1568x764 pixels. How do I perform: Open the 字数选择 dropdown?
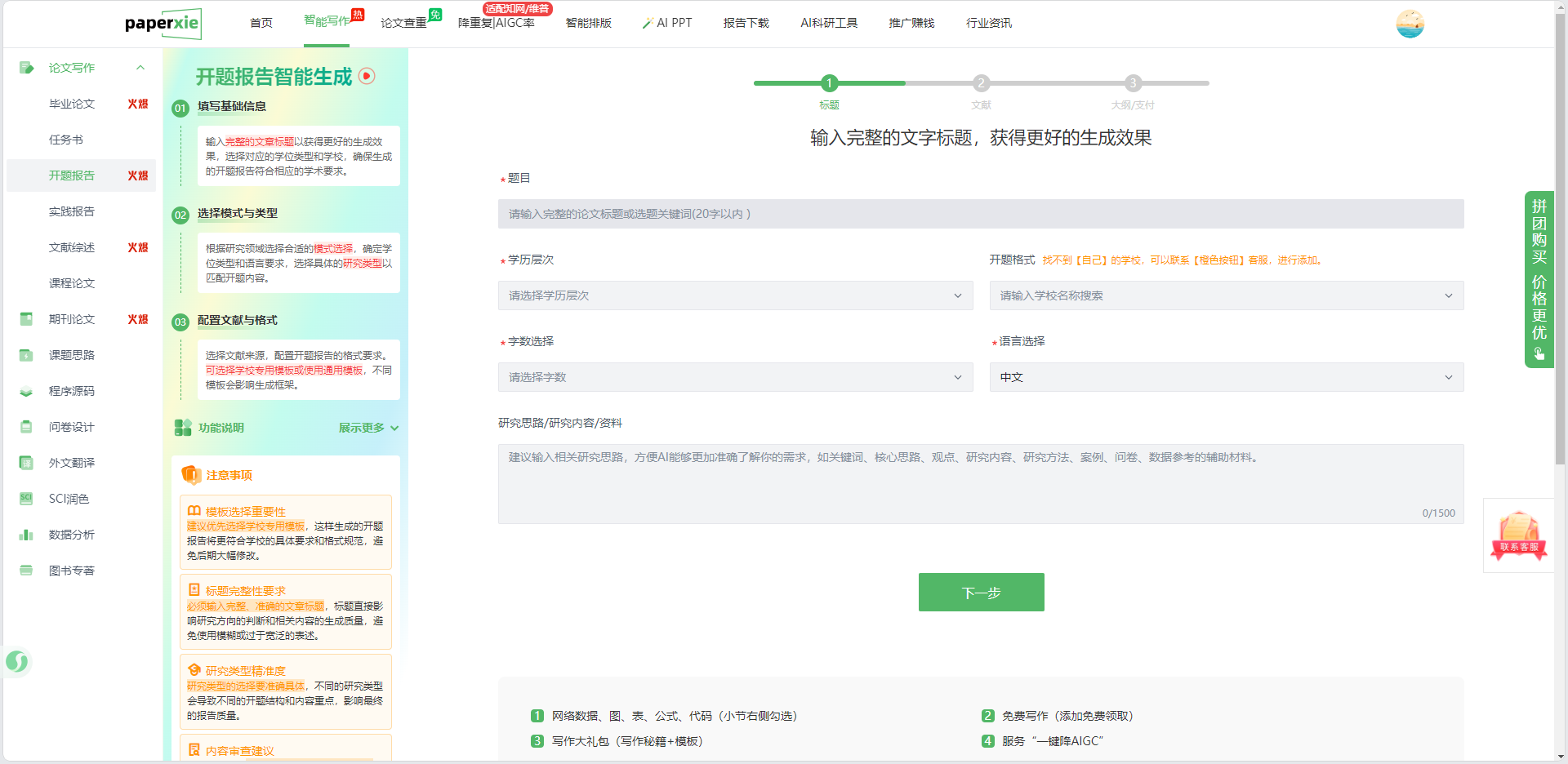pyautogui.click(x=735, y=377)
